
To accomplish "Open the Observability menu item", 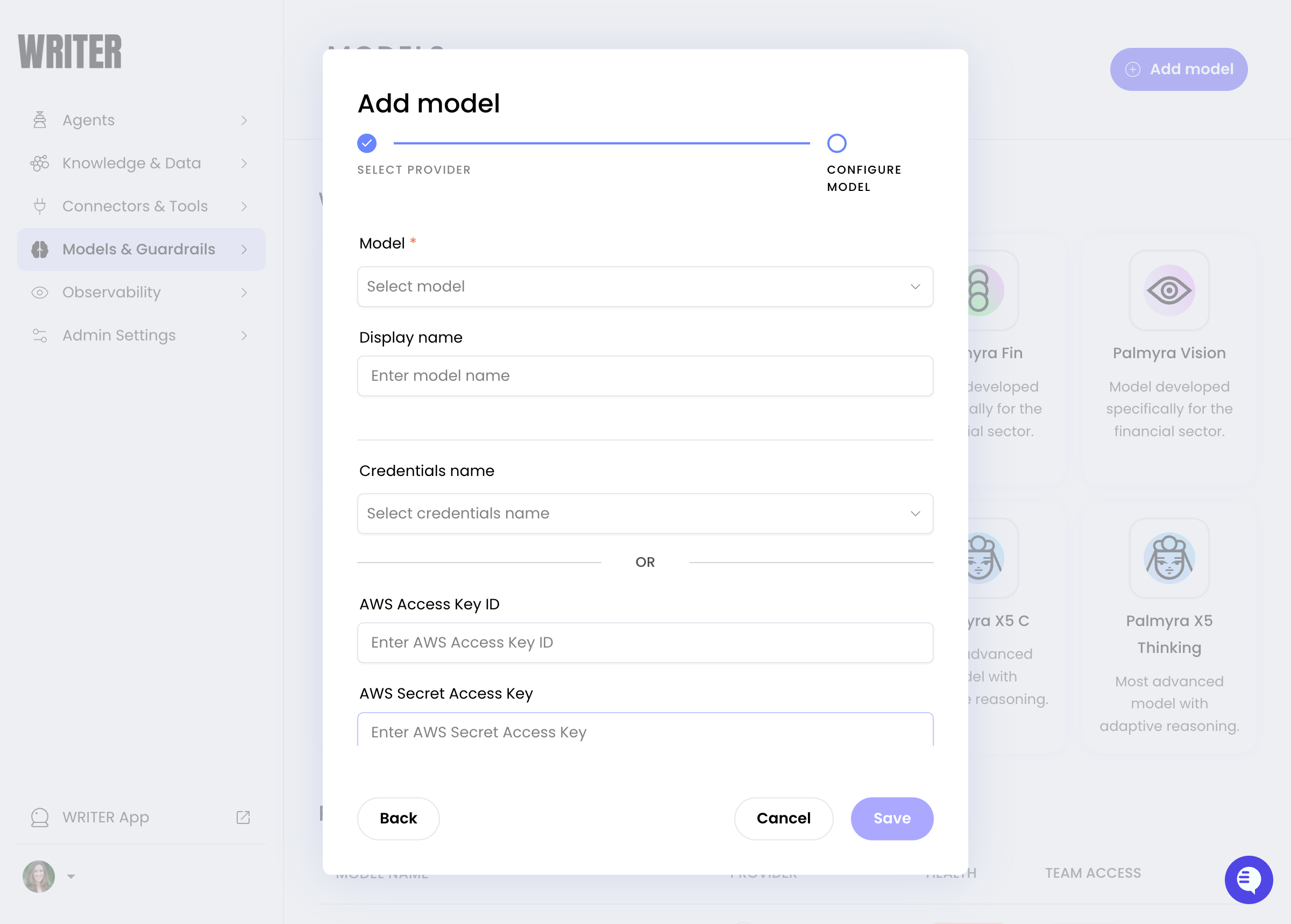I will (x=111, y=293).
